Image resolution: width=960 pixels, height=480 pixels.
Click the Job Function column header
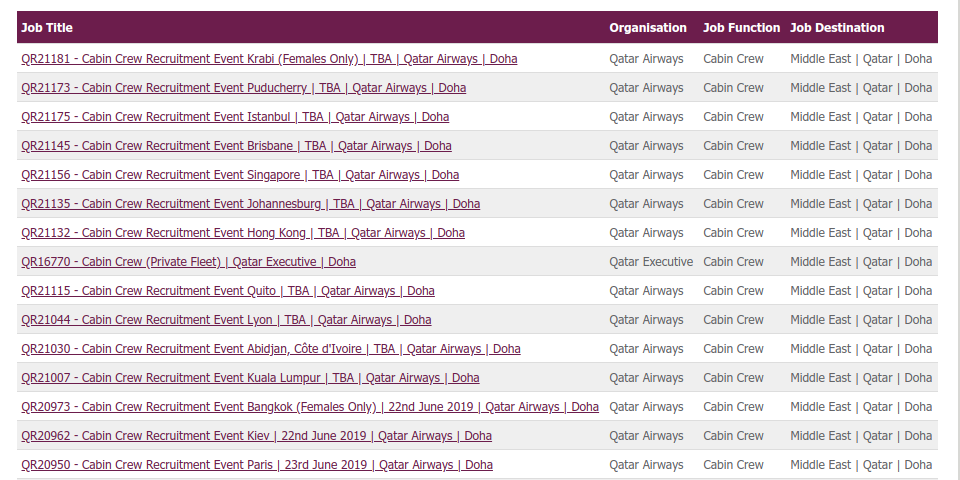tap(741, 28)
